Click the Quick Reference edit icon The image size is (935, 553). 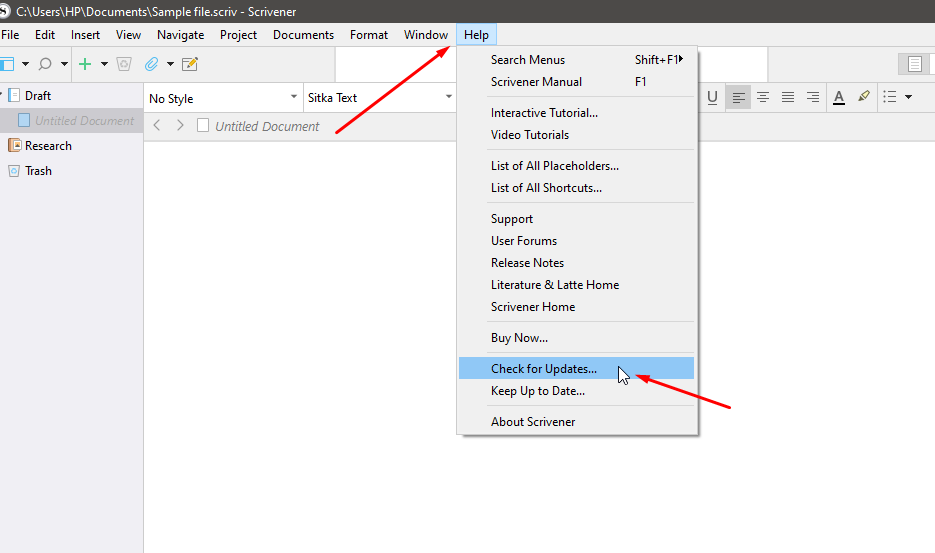(x=190, y=64)
